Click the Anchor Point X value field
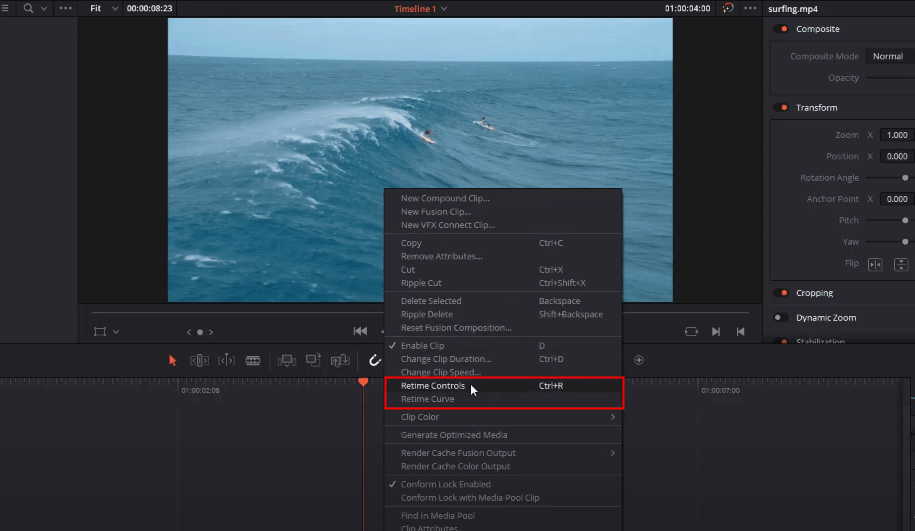The width and height of the screenshot is (915, 531). [897, 199]
